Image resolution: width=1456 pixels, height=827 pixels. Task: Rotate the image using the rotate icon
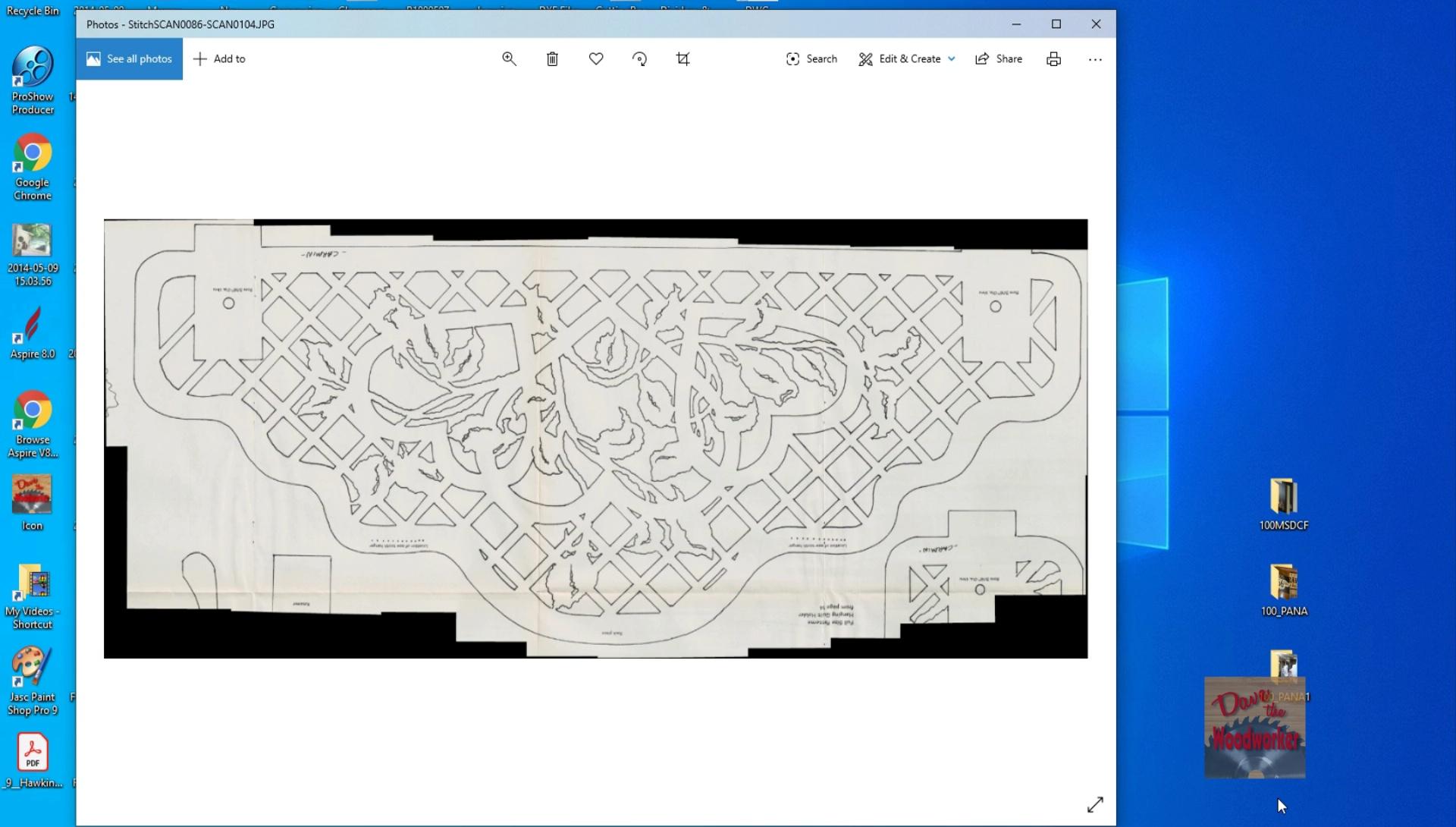639,59
